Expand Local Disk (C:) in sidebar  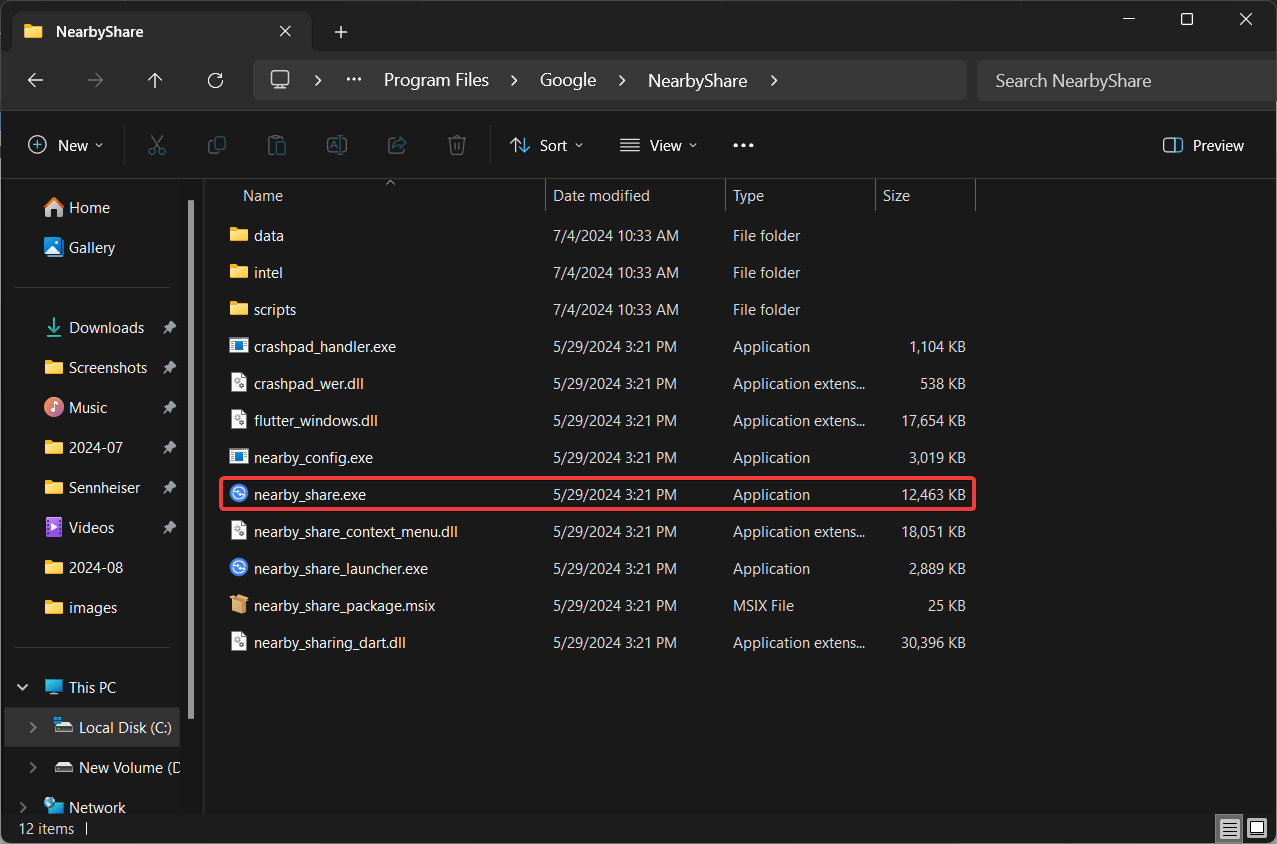click(33, 728)
